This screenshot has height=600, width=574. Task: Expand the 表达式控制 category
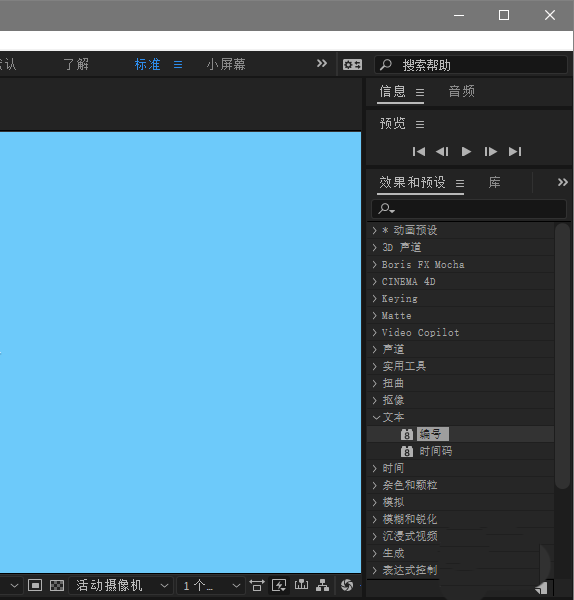375,571
